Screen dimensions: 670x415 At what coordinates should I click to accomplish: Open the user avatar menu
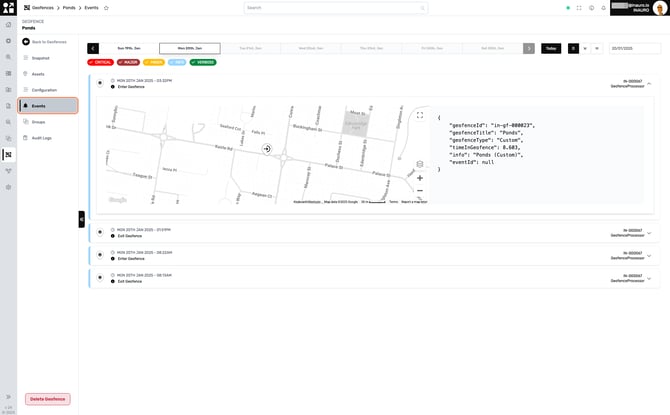click(x=660, y=8)
